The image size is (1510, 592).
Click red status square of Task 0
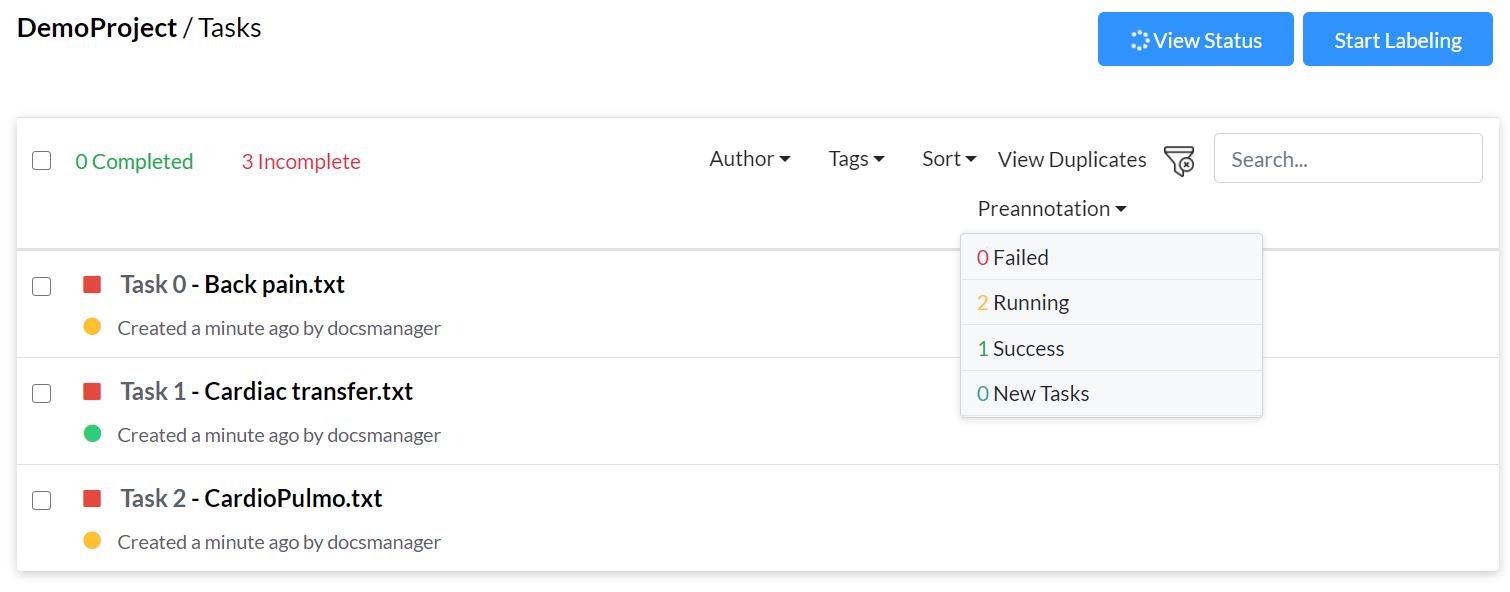[x=92, y=285]
